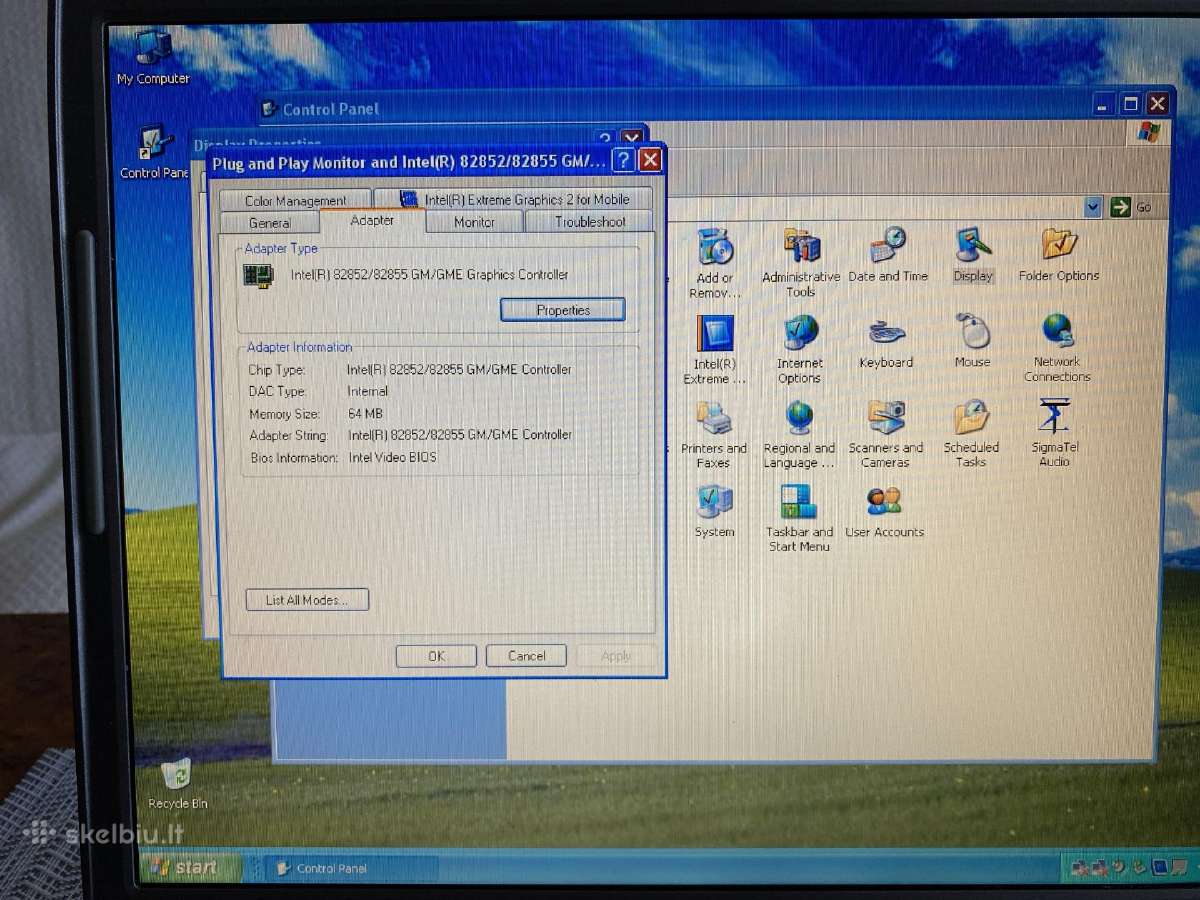Click the 'Intel Video BIOS' text
The width and height of the screenshot is (1200, 900).
[x=392, y=457]
